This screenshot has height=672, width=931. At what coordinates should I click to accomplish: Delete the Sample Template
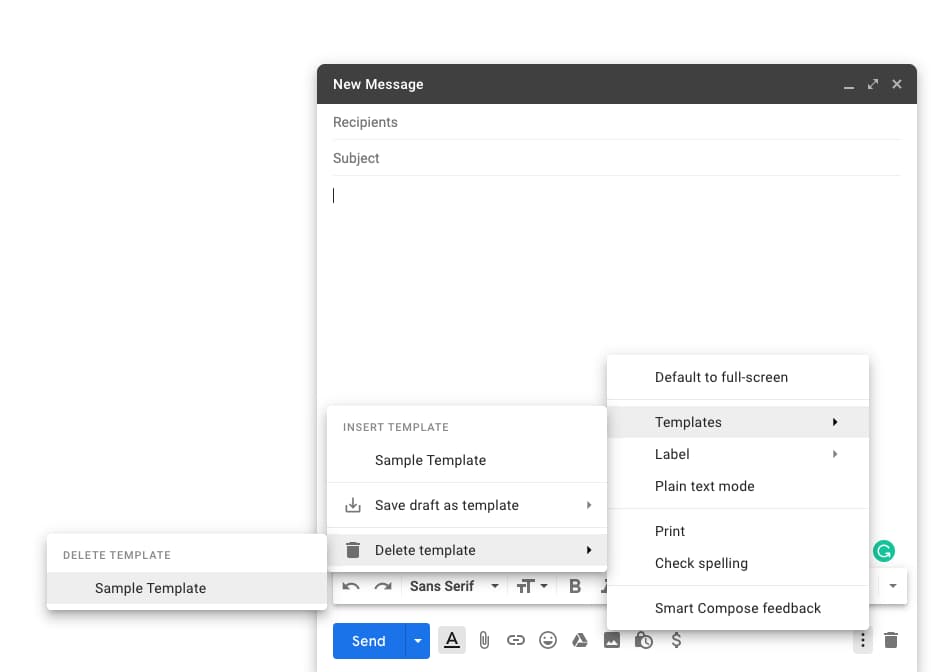[x=150, y=588]
